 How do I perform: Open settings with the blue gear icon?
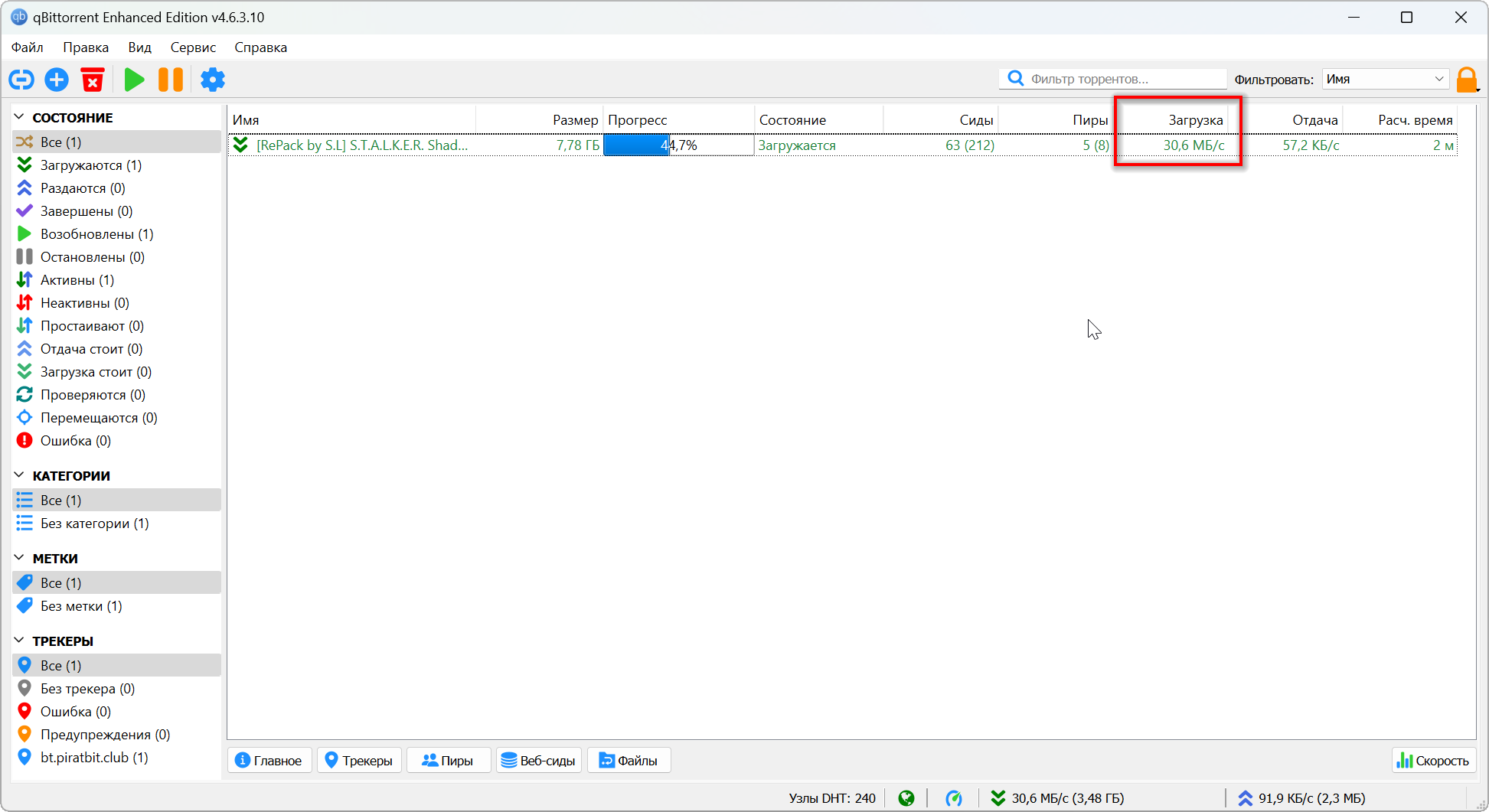[213, 80]
